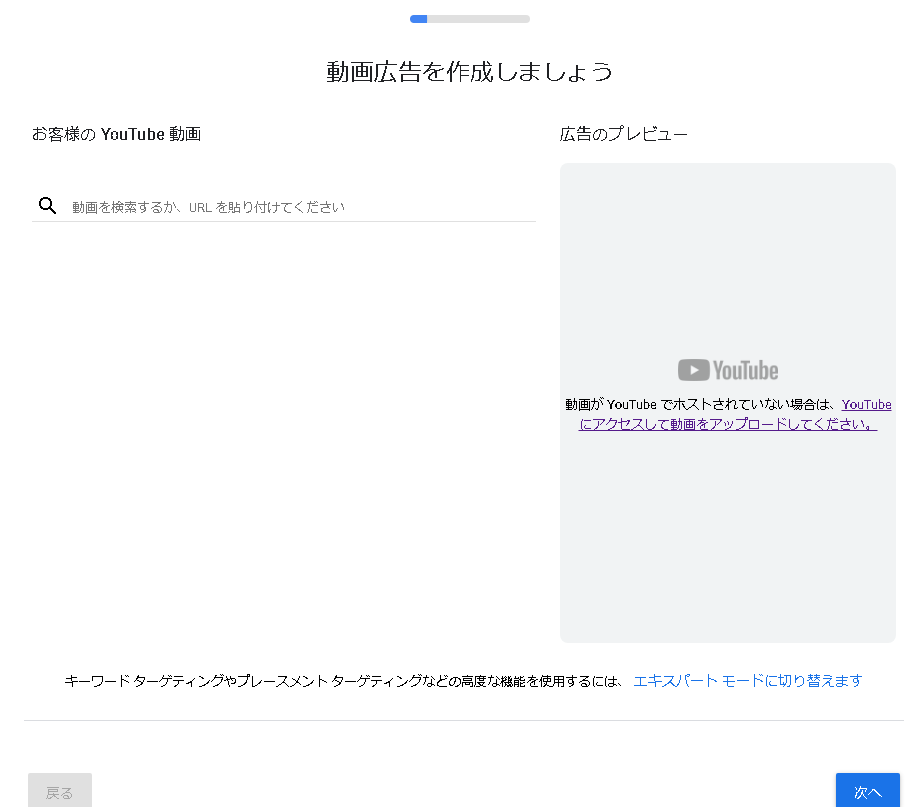Click the progress bar at top
Viewport: 911px width, 807px height.
click(469, 19)
